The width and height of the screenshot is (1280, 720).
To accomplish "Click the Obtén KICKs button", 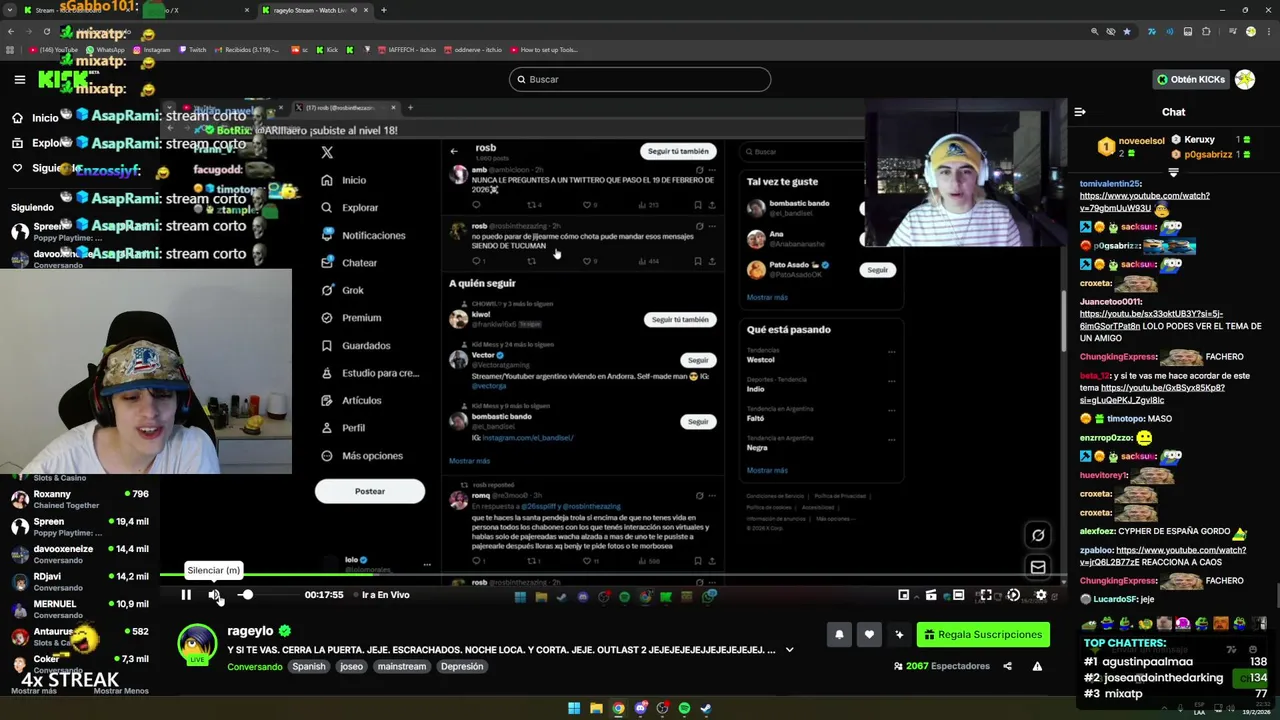I will [1190, 79].
